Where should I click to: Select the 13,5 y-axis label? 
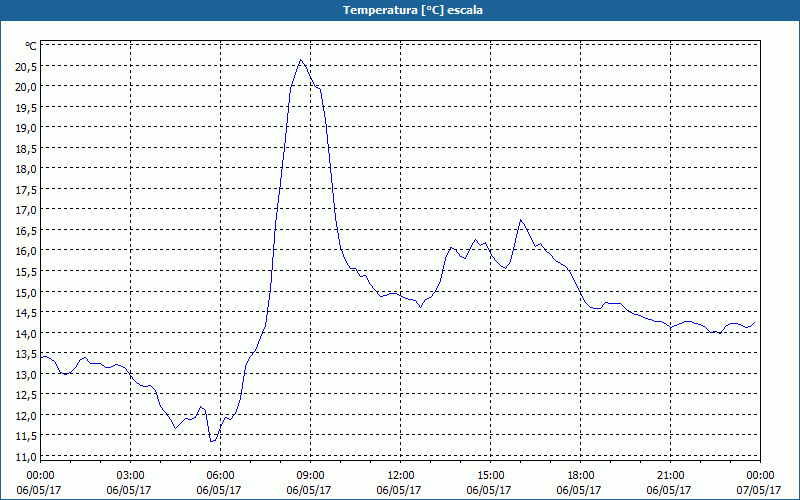point(26,354)
